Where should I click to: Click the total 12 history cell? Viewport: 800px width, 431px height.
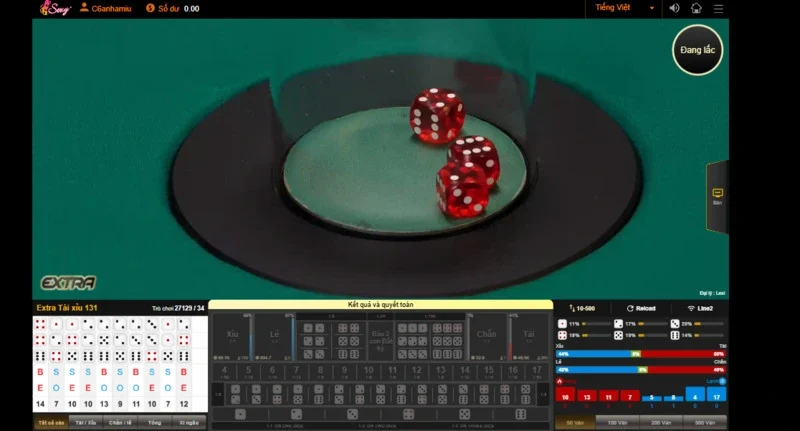click(184, 404)
